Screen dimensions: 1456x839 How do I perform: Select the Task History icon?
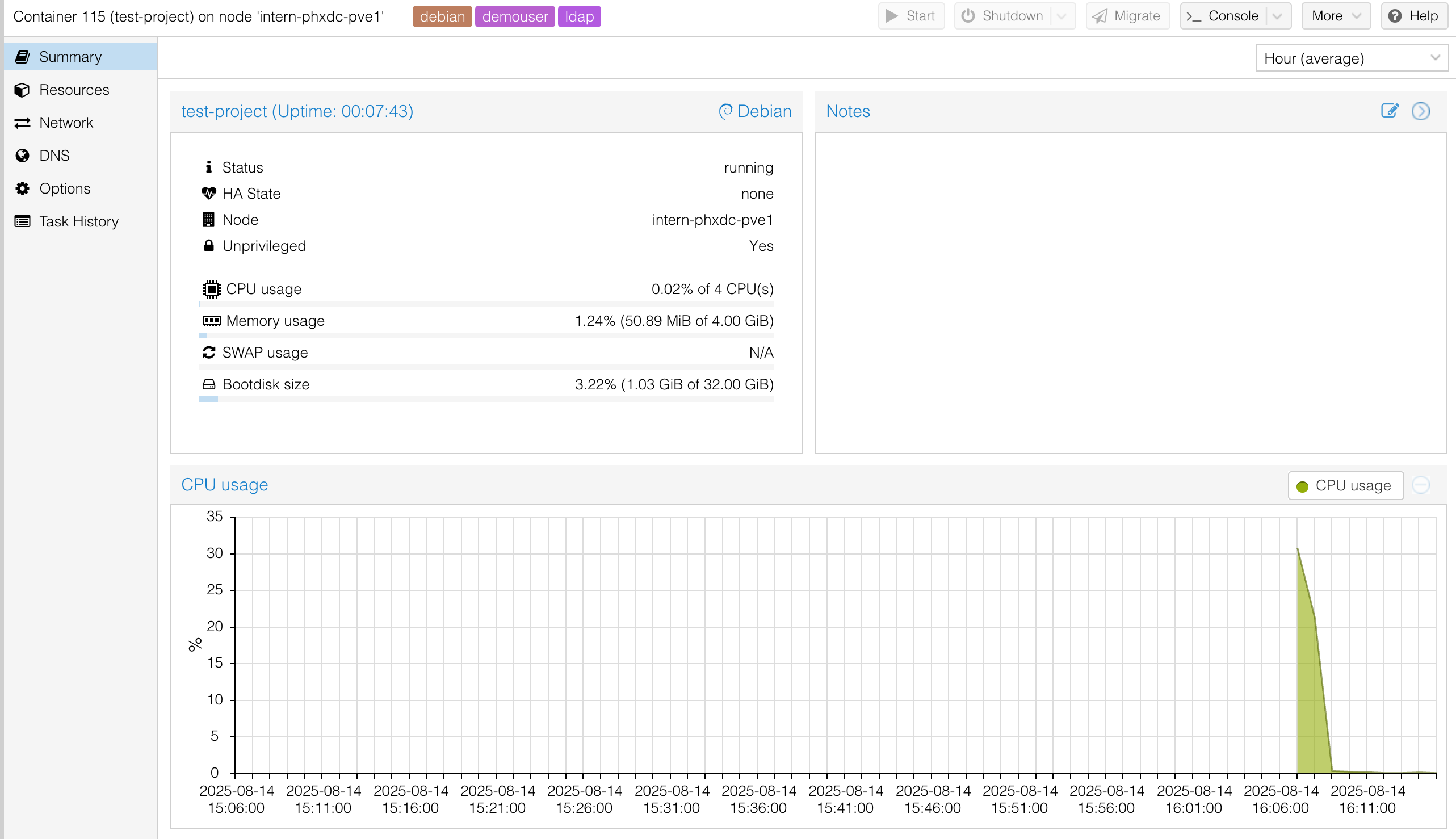click(22, 221)
